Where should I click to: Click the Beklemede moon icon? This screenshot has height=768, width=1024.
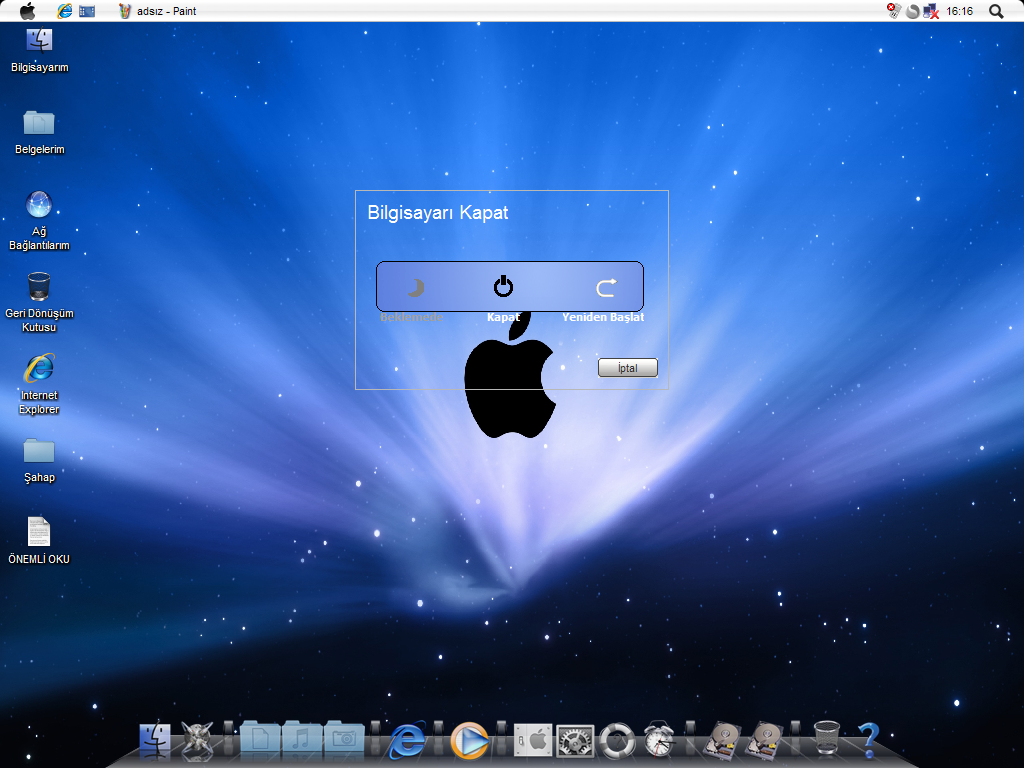pyautogui.click(x=416, y=287)
